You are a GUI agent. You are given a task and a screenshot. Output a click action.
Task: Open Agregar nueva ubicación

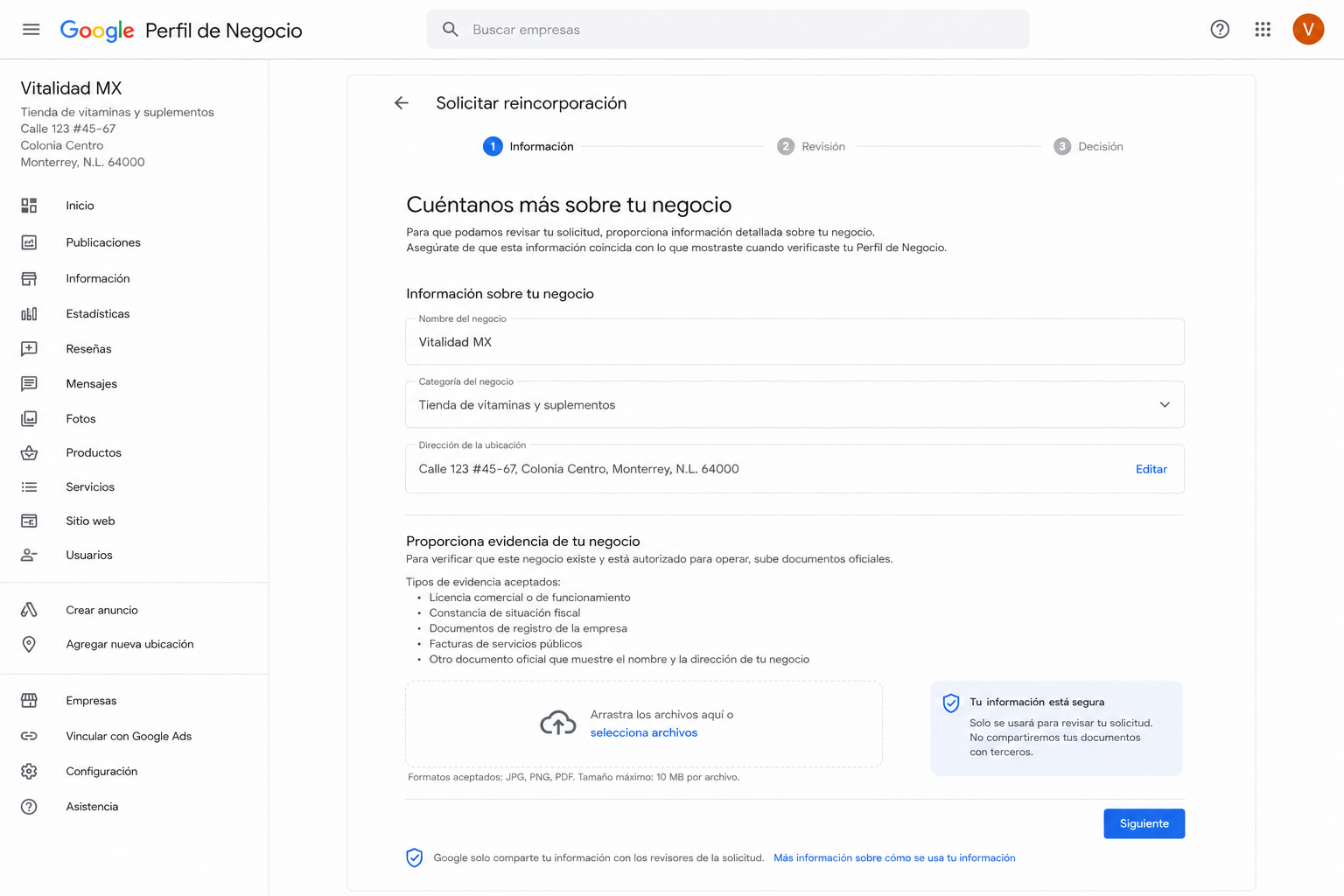[x=129, y=644]
